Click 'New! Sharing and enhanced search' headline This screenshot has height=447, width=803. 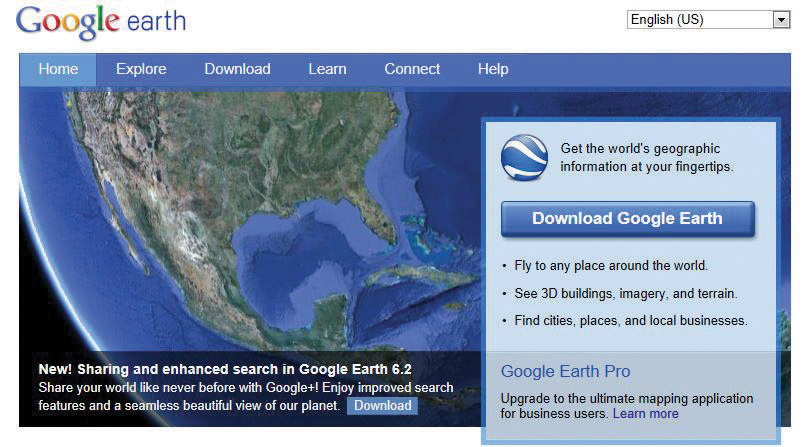[225, 369]
